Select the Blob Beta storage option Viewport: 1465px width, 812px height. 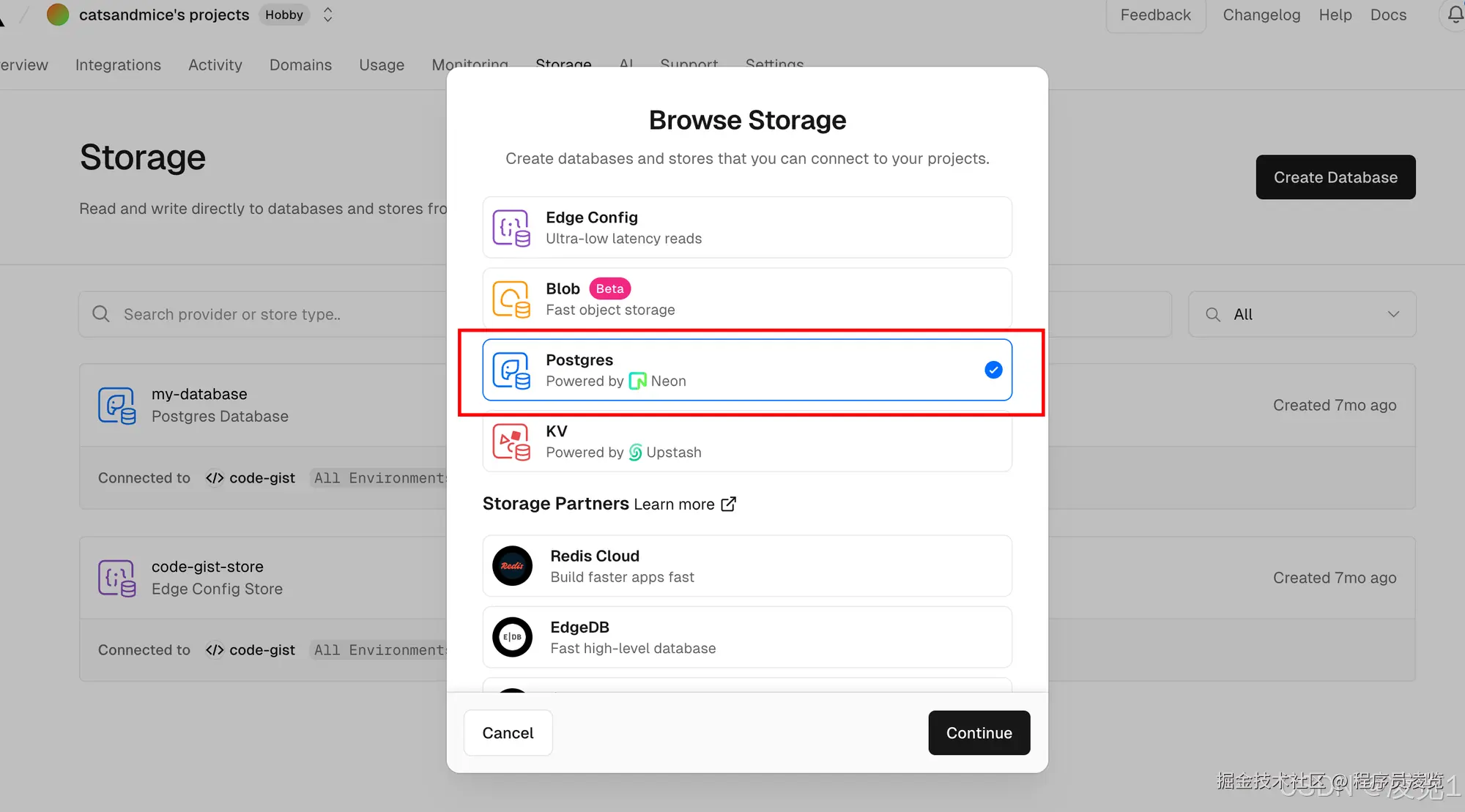747,299
